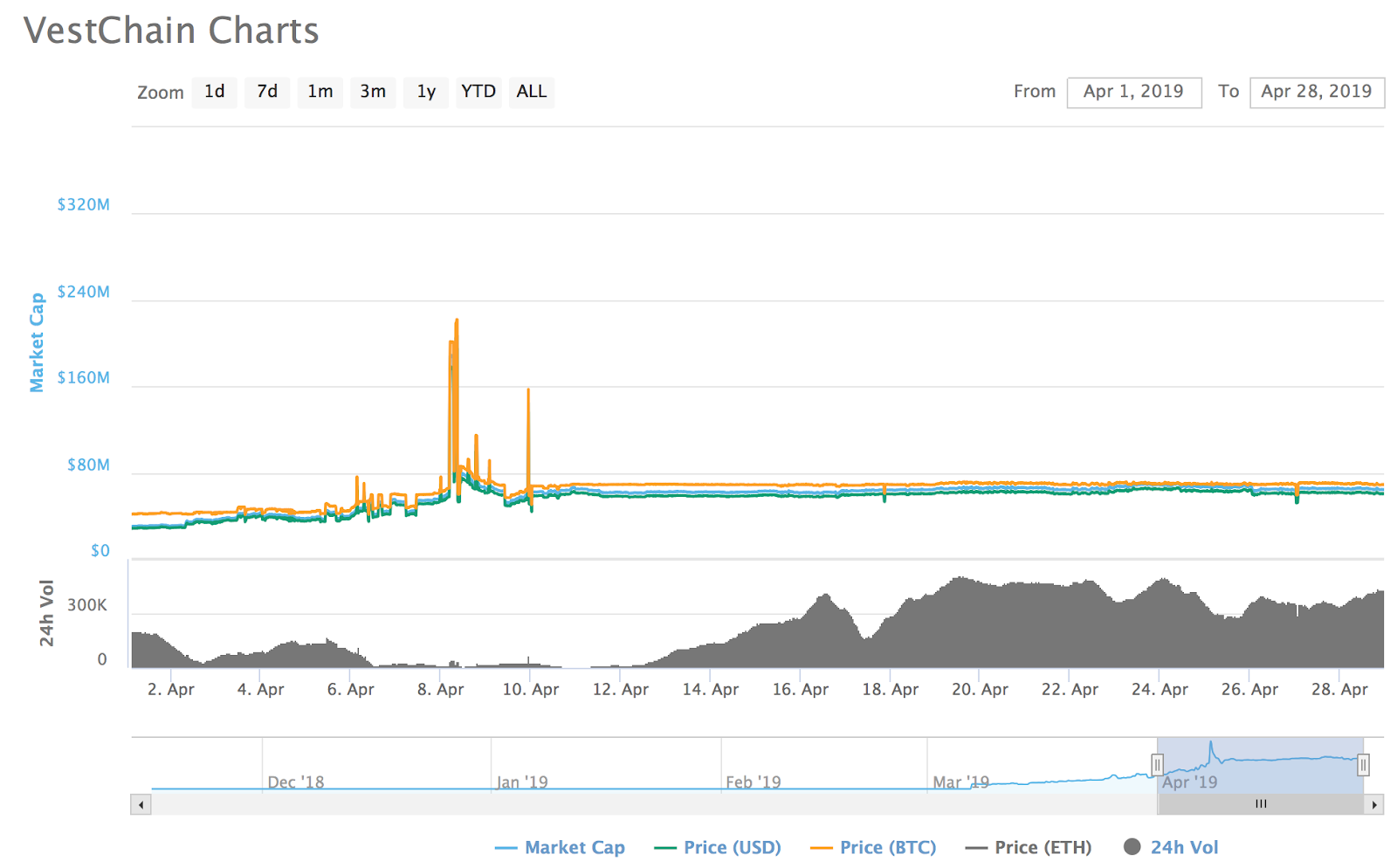This screenshot has height=868, width=1397.
Task: Toggle Market Cap series in legend
Action: (560, 847)
